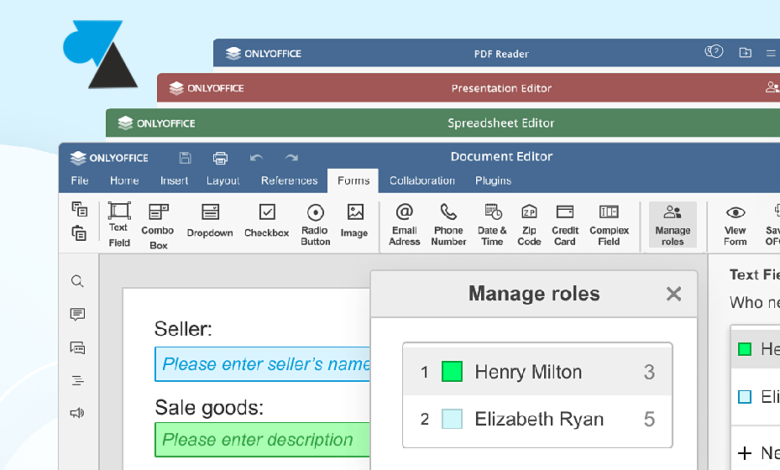Insert a Date & Time field

point(492,224)
